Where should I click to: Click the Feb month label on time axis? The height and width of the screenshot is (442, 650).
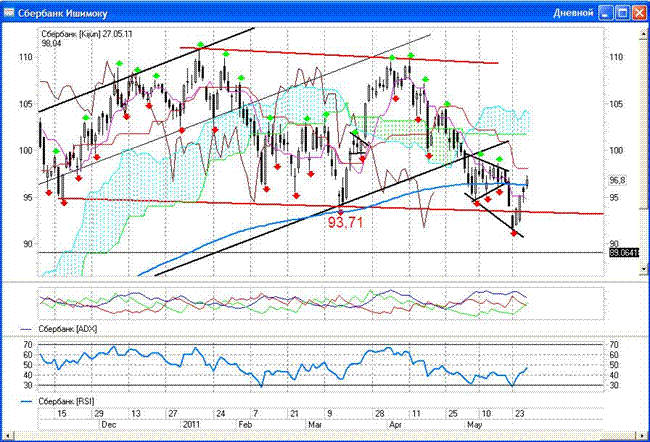pyautogui.click(x=245, y=425)
